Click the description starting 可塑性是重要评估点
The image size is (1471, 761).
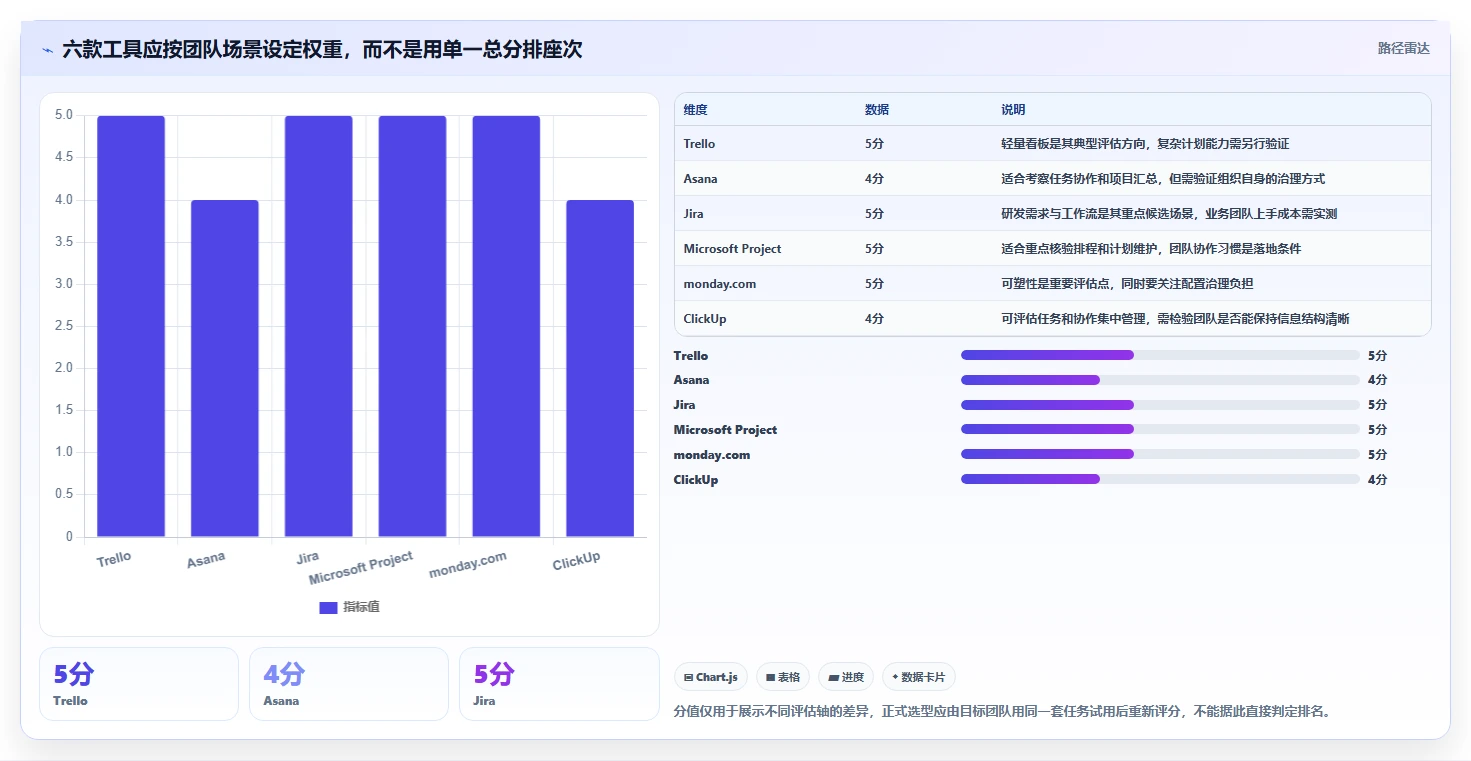pos(1127,284)
